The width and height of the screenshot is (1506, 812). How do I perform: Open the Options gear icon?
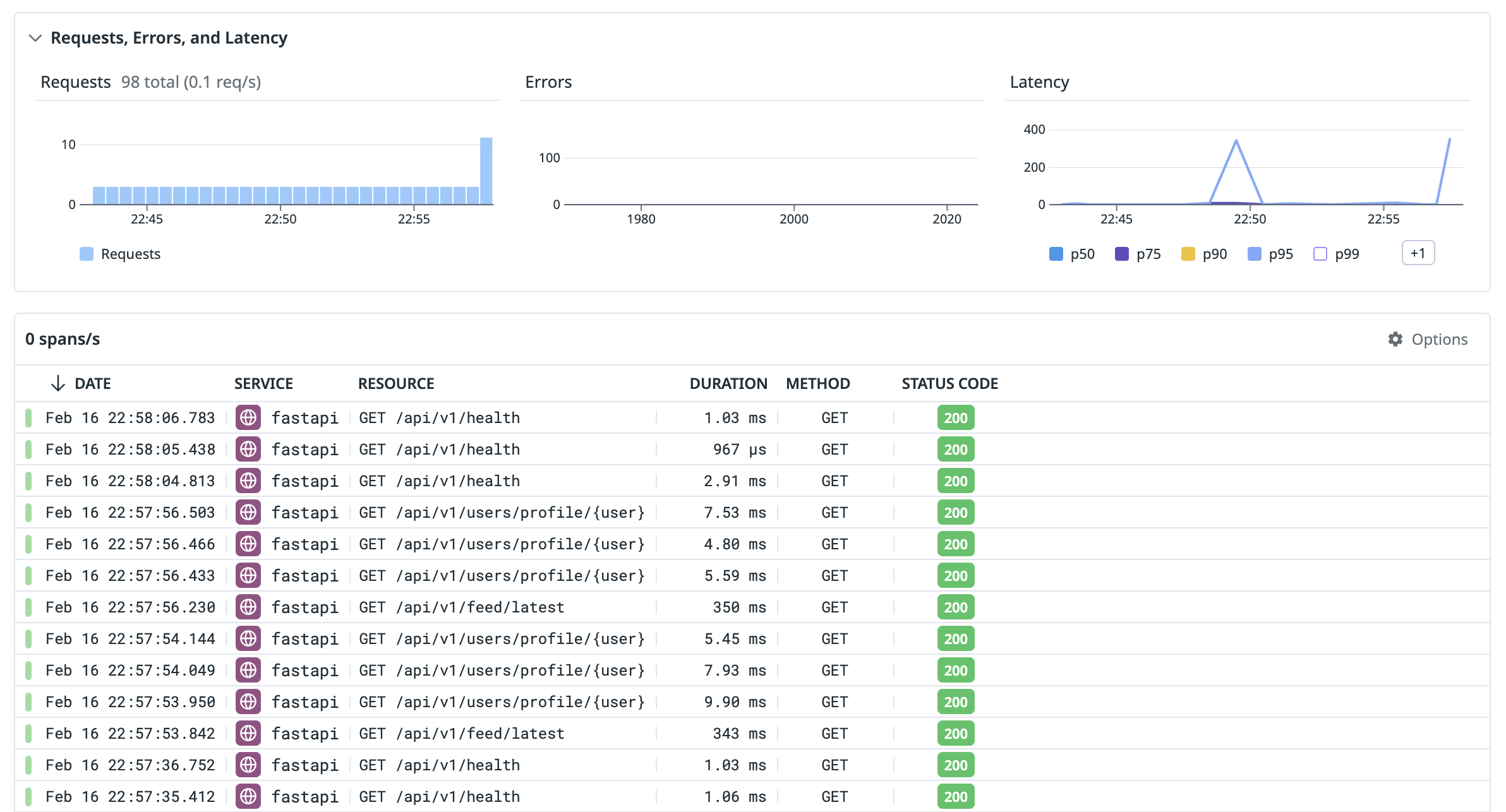click(x=1395, y=339)
